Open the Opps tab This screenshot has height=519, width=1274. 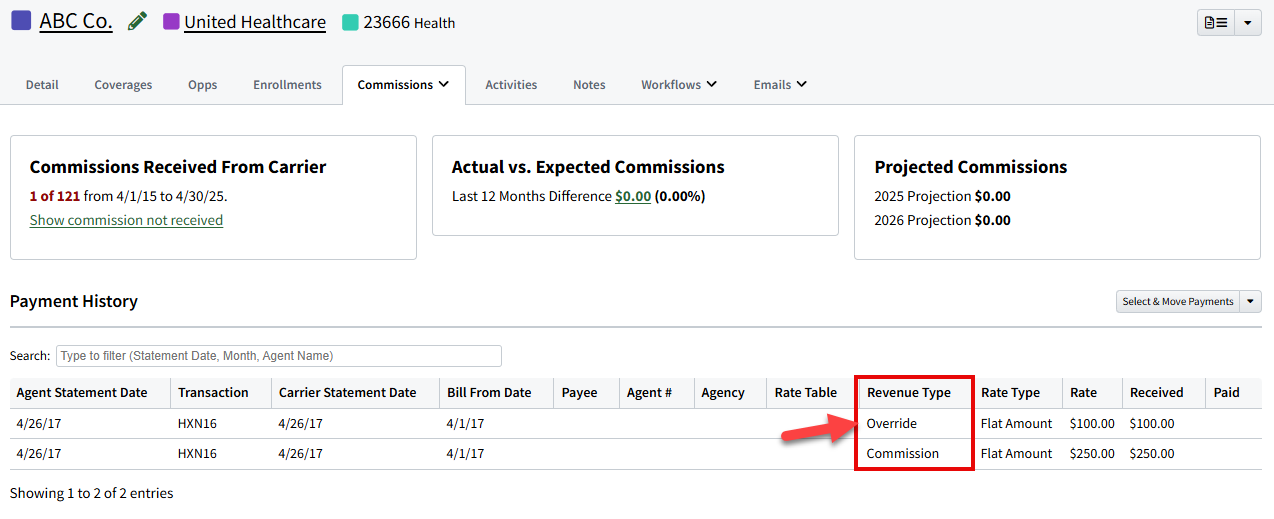[x=202, y=85]
